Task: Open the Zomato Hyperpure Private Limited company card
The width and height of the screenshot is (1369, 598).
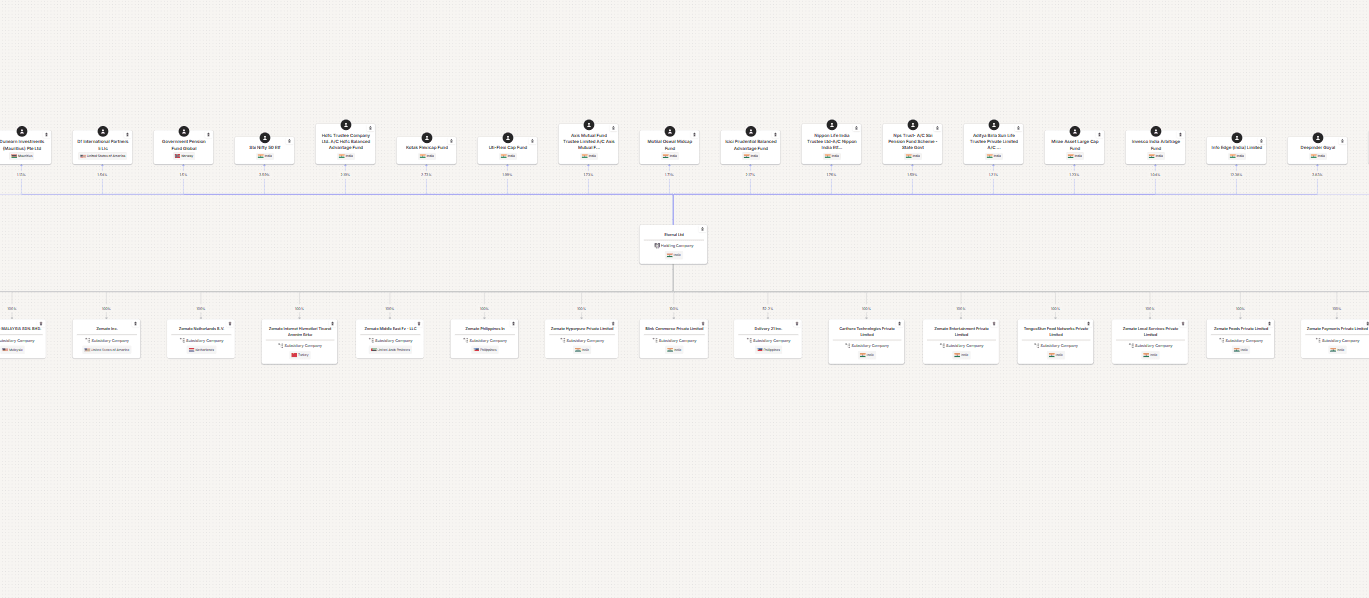Action: pyautogui.click(x=581, y=327)
